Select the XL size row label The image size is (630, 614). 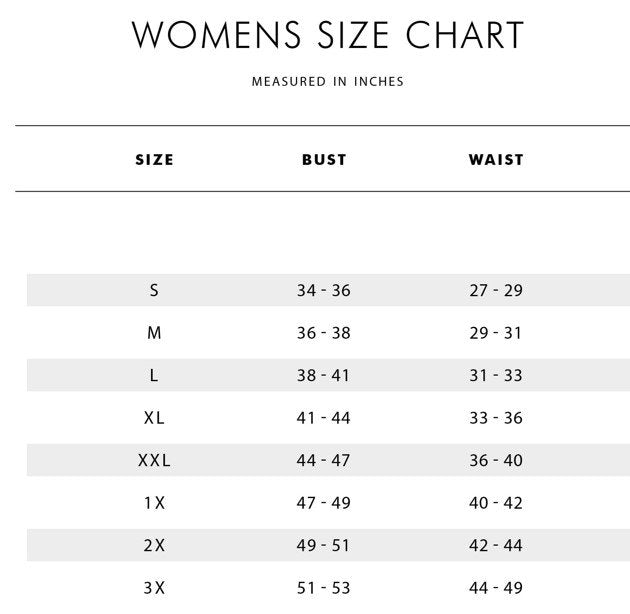pyautogui.click(x=154, y=418)
